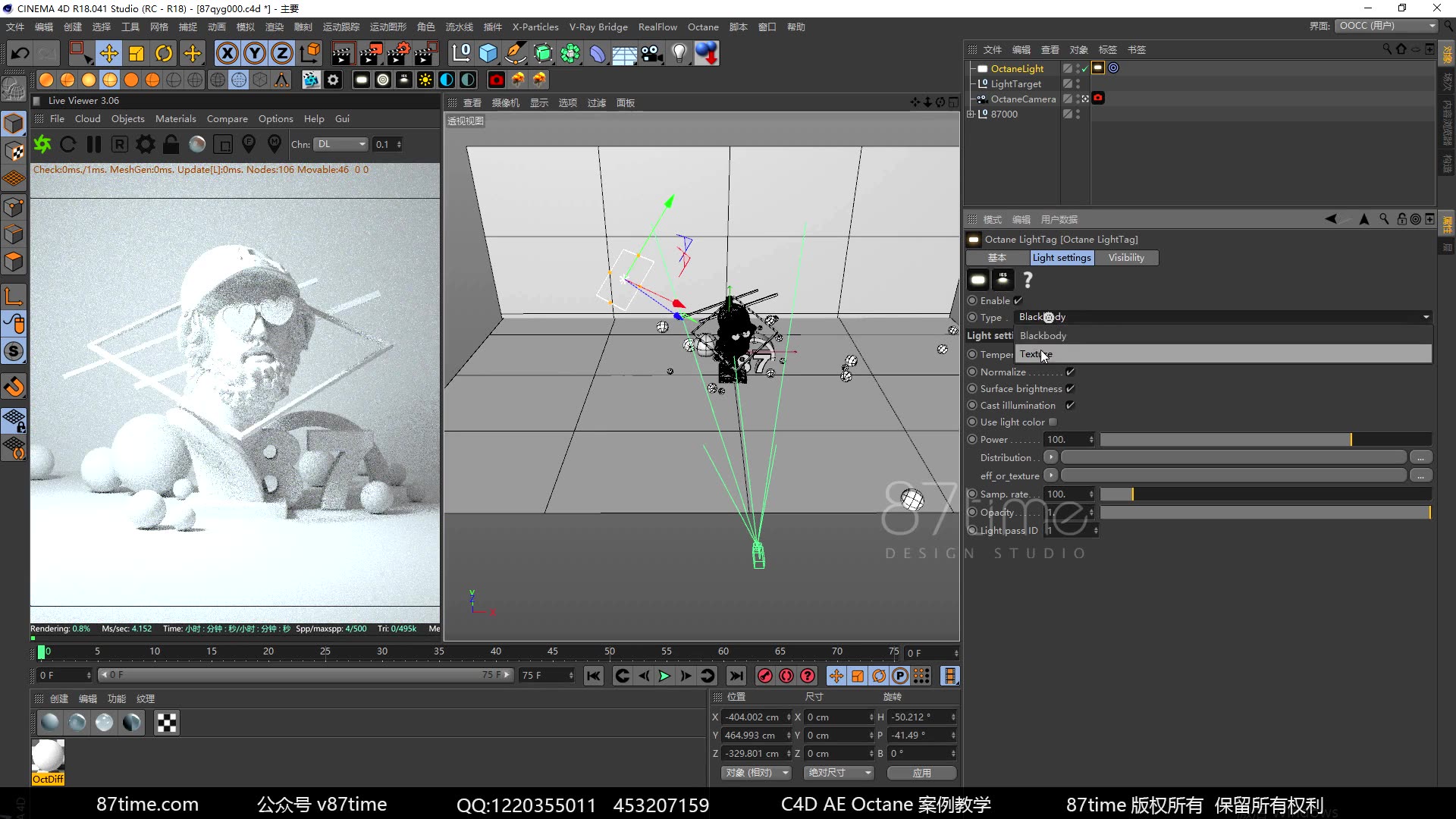Click the render view clapperboard icon
Screen dimensions: 1456x819
(x=342, y=53)
